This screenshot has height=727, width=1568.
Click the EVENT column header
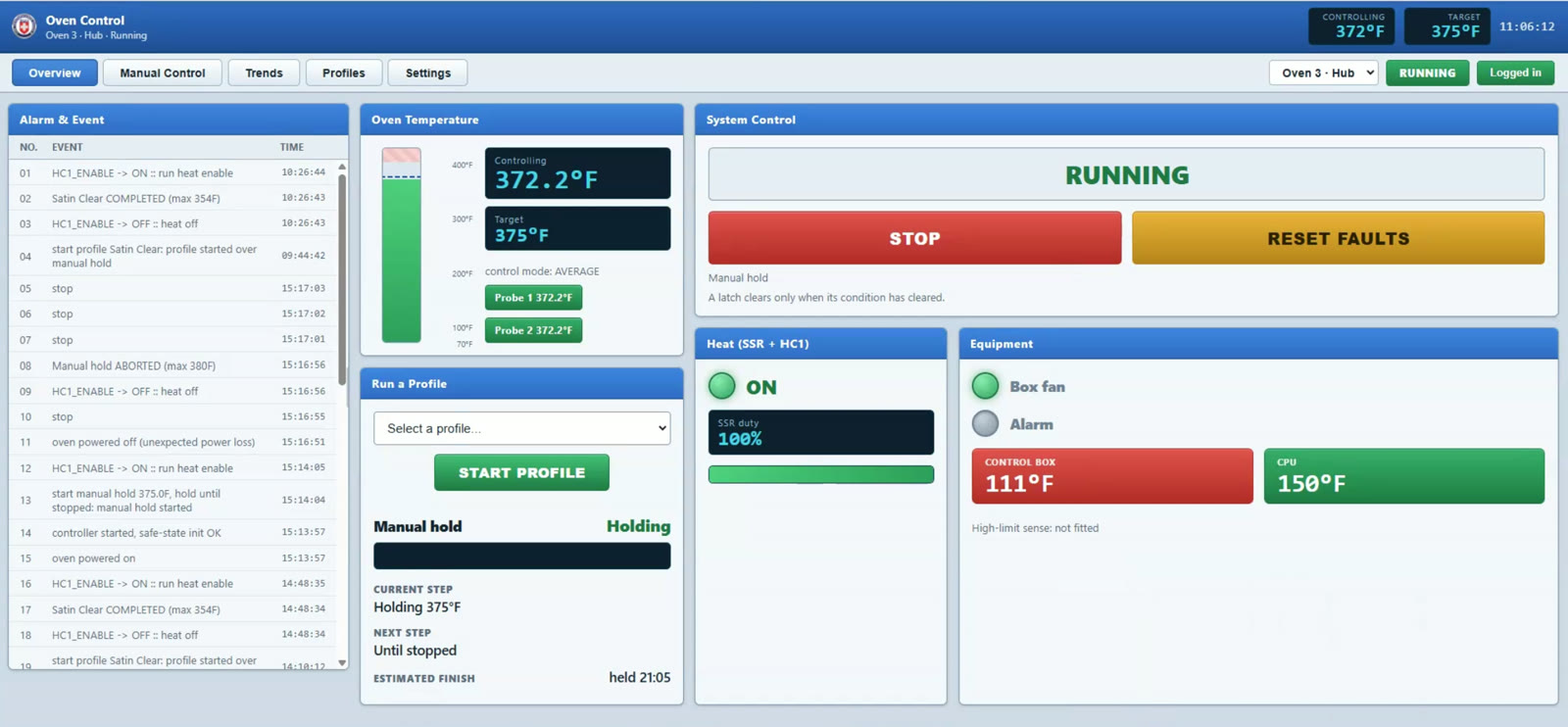coord(68,147)
